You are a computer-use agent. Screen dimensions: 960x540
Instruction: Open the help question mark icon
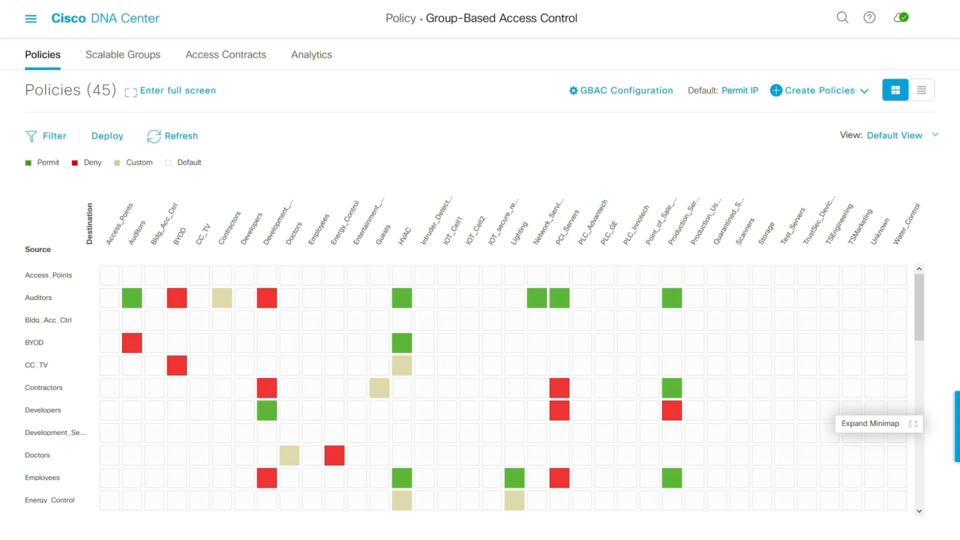pyautogui.click(x=869, y=18)
